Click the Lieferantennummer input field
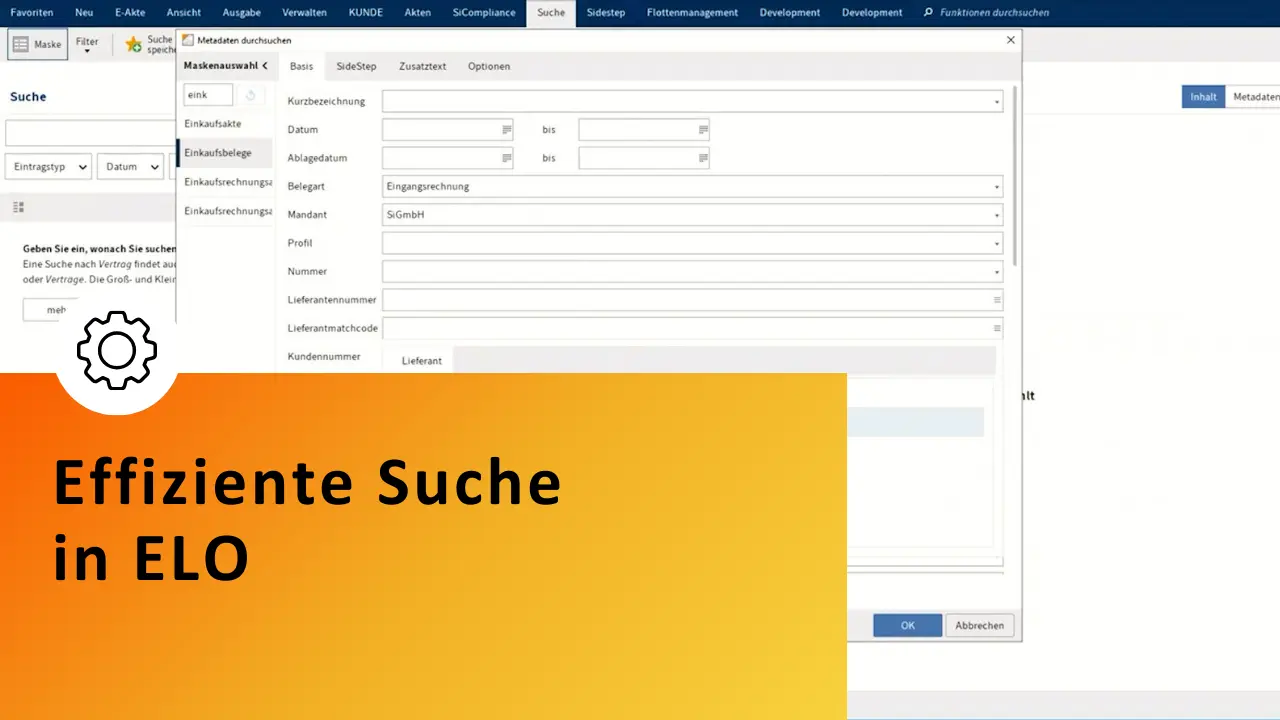1280x720 pixels. pos(692,300)
